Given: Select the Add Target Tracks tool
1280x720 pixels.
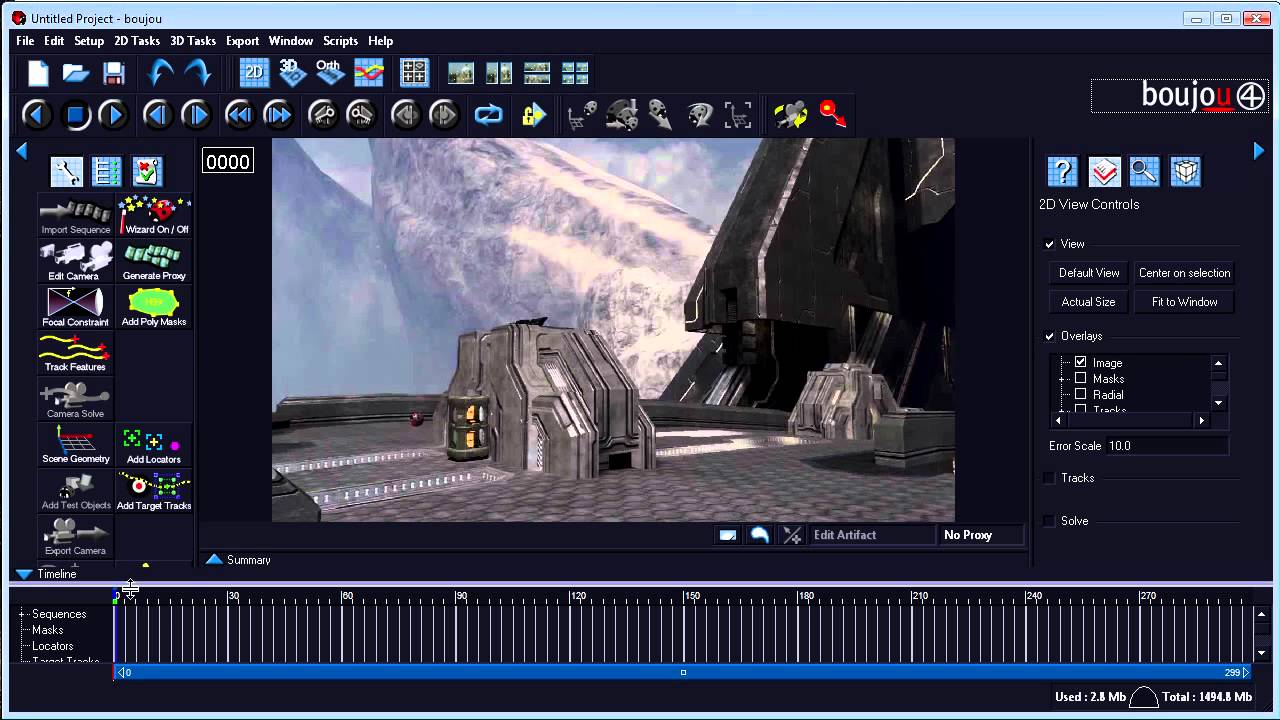Looking at the screenshot, I should click(x=155, y=492).
